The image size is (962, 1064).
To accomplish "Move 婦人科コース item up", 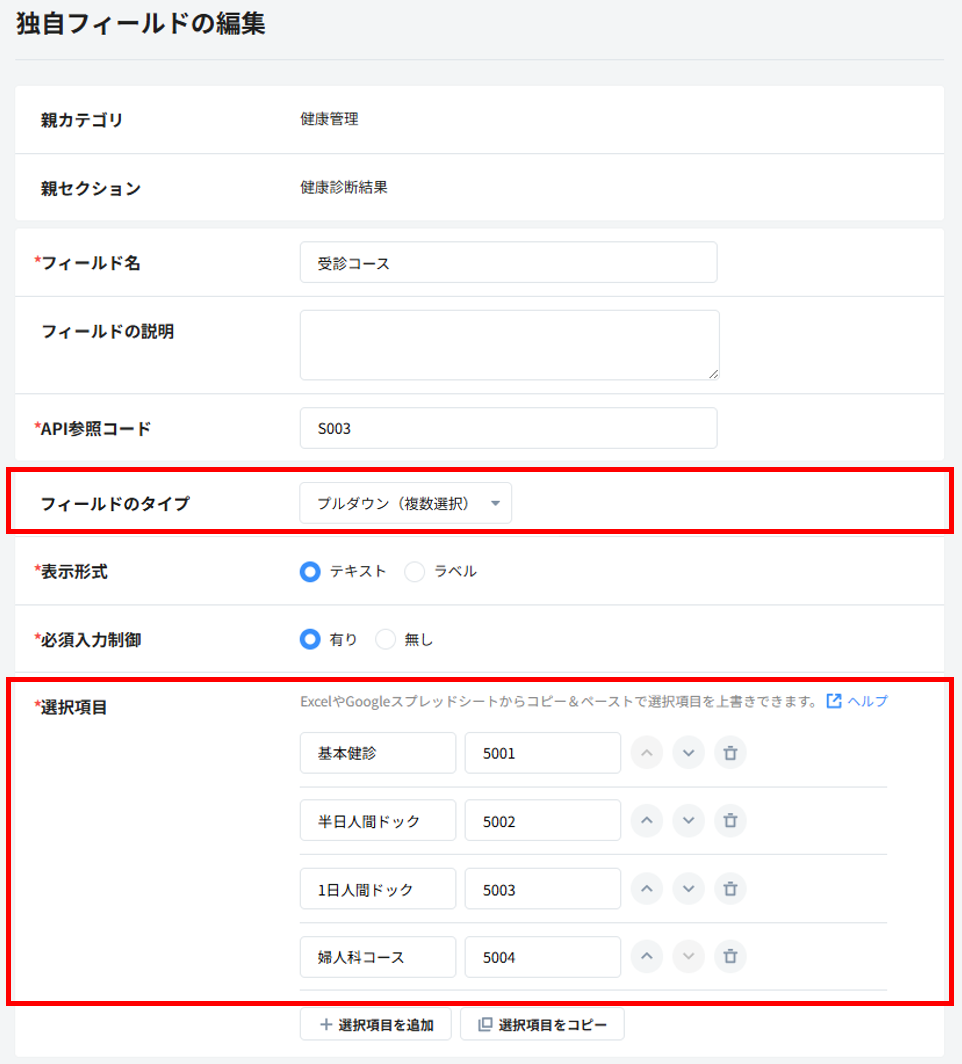I will pos(647,957).
